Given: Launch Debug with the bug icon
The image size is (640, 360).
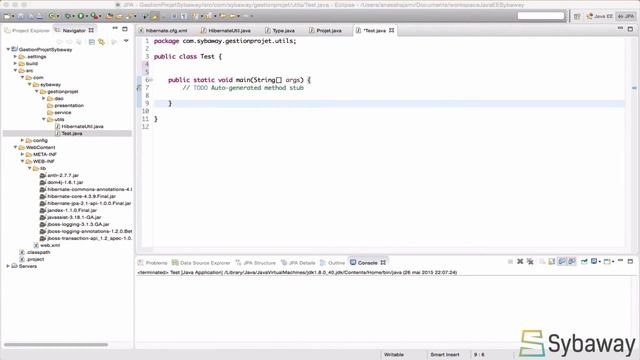Looking at the screenshot, I should point(68,16).
